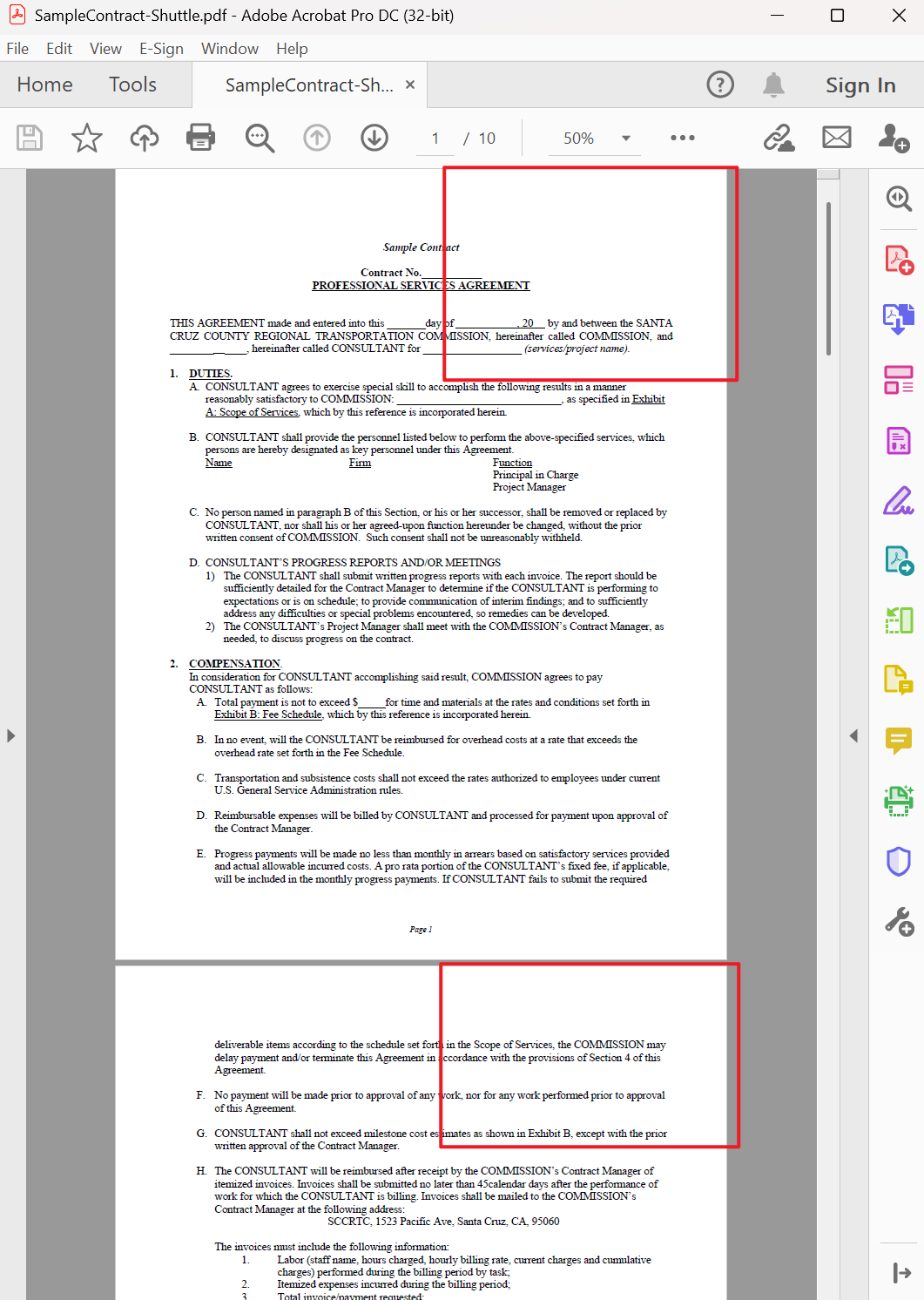Open the View menu
Viewport: 924px width, 1300px height.
pos(105,49)
